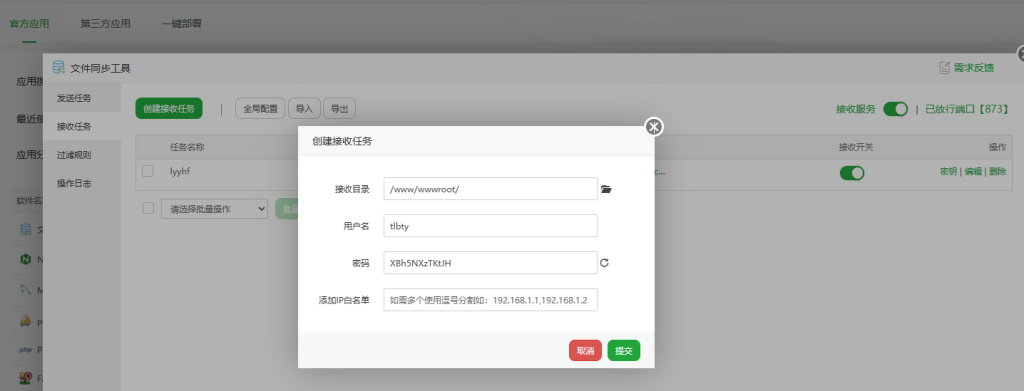Check the lyyhf row checkbox

click(x=148, y=171)
